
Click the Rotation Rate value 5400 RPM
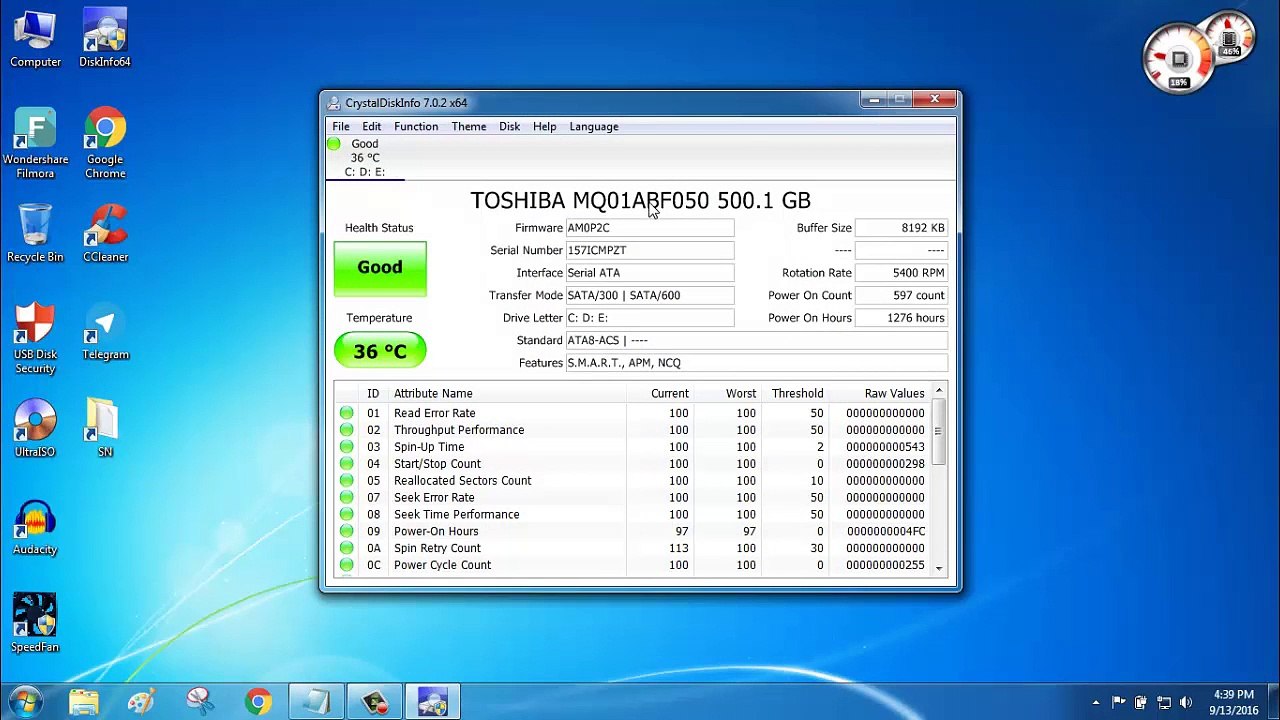point(901,273)
